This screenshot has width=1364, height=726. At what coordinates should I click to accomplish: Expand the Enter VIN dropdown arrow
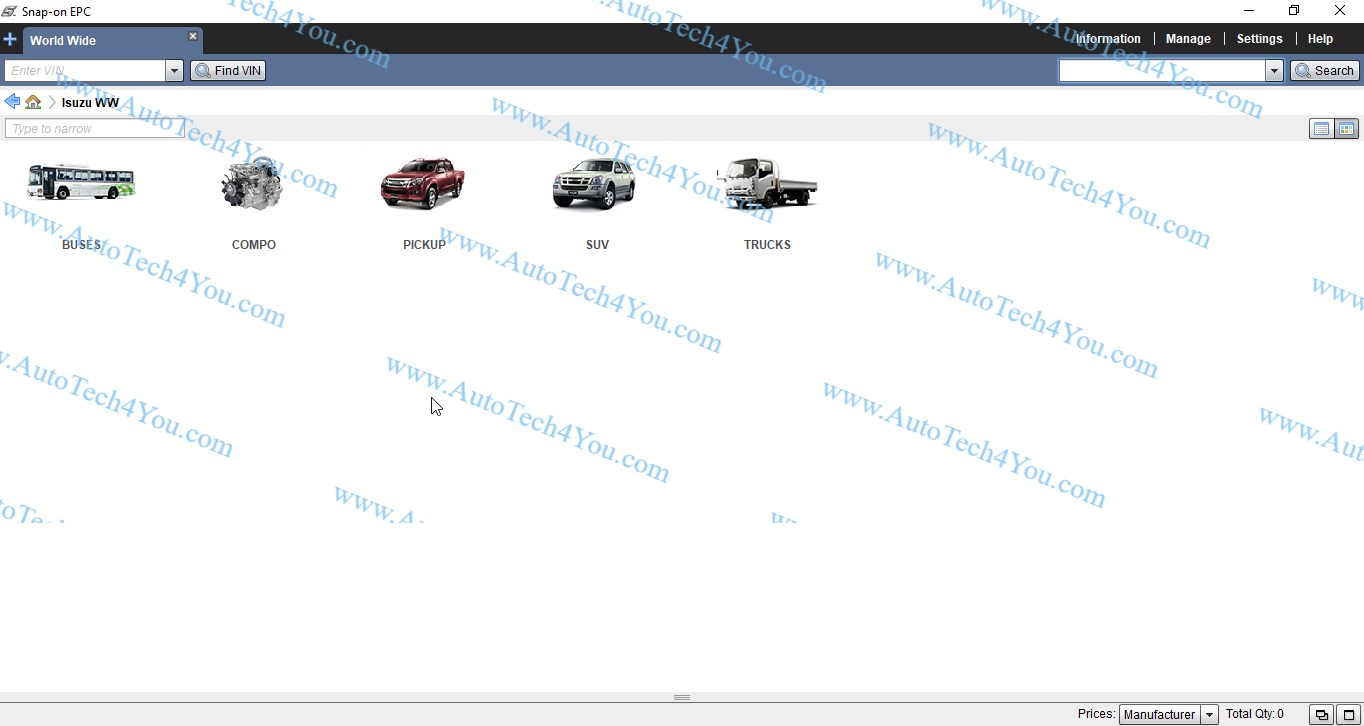(x=174, y=71)
